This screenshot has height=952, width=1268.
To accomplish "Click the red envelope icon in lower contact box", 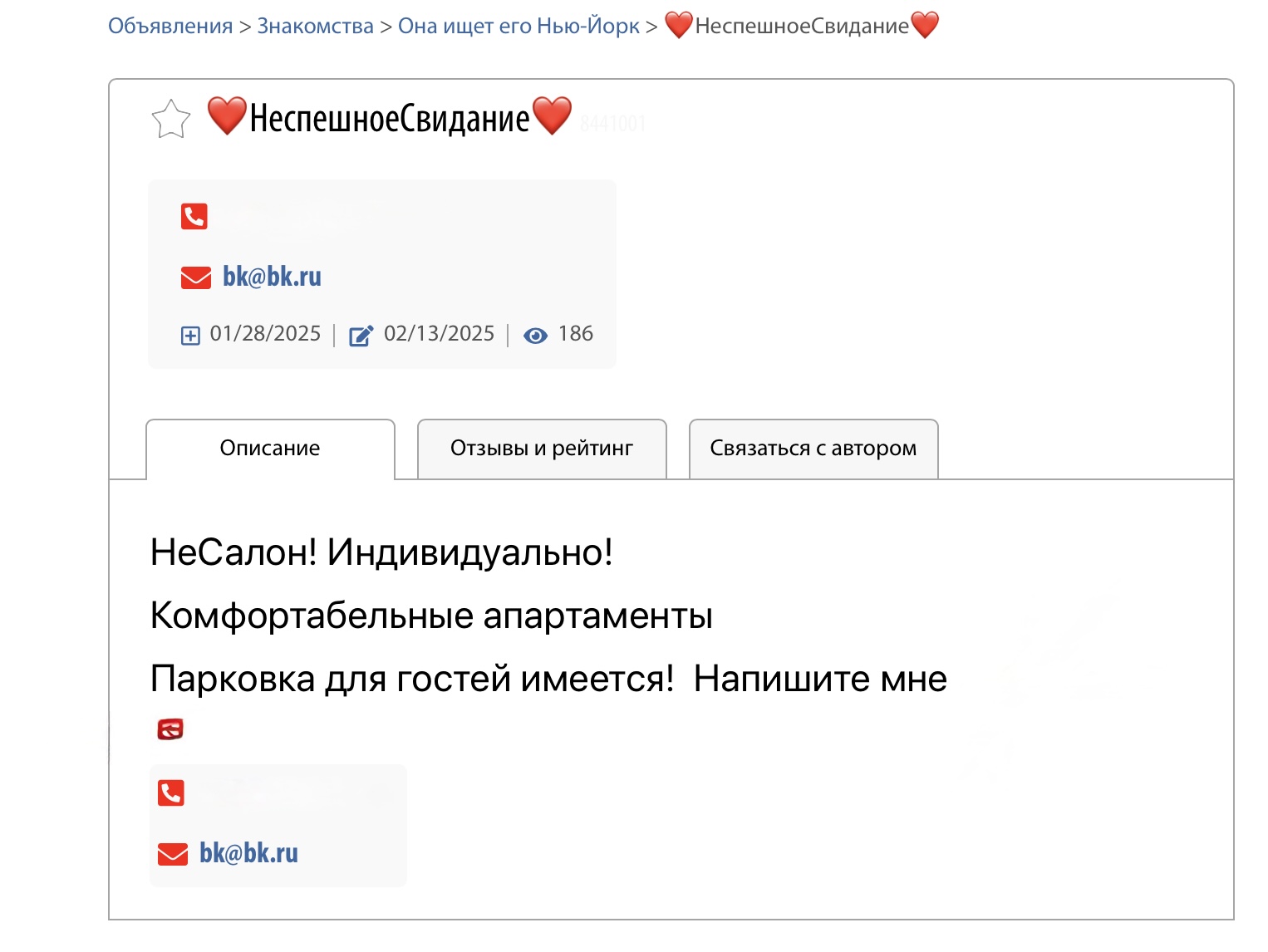I will (173, 854).
